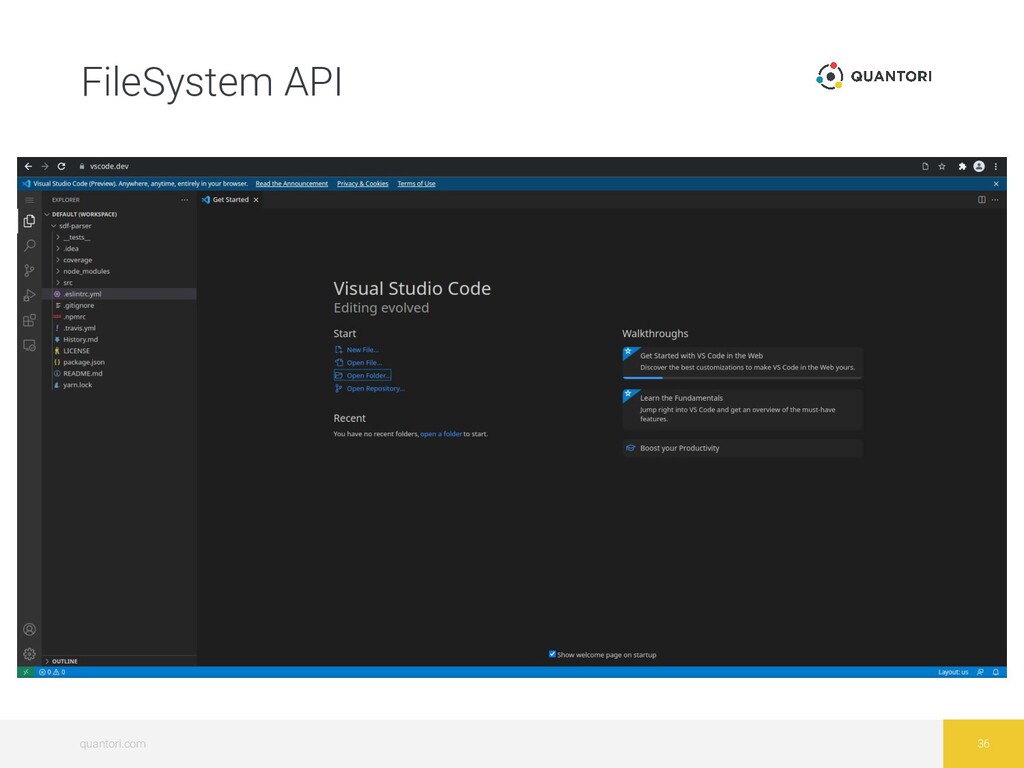Viewport: 1024px width, 768px height.
Task: Reload the vscode.dev page
Action: pos(61,167)
